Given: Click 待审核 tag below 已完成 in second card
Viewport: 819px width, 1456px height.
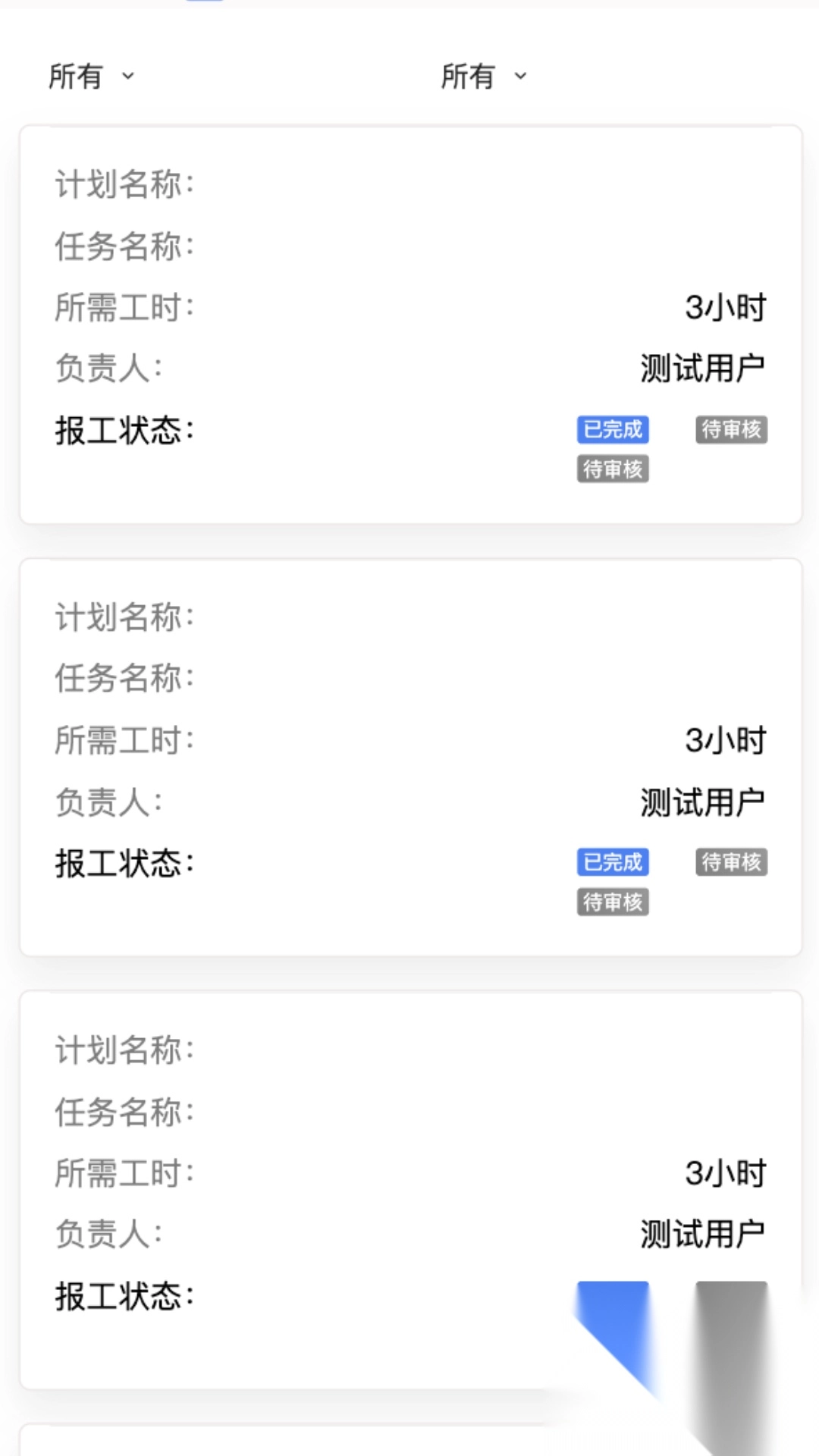Looking at the screenshot, I should [x=613, y=902].
